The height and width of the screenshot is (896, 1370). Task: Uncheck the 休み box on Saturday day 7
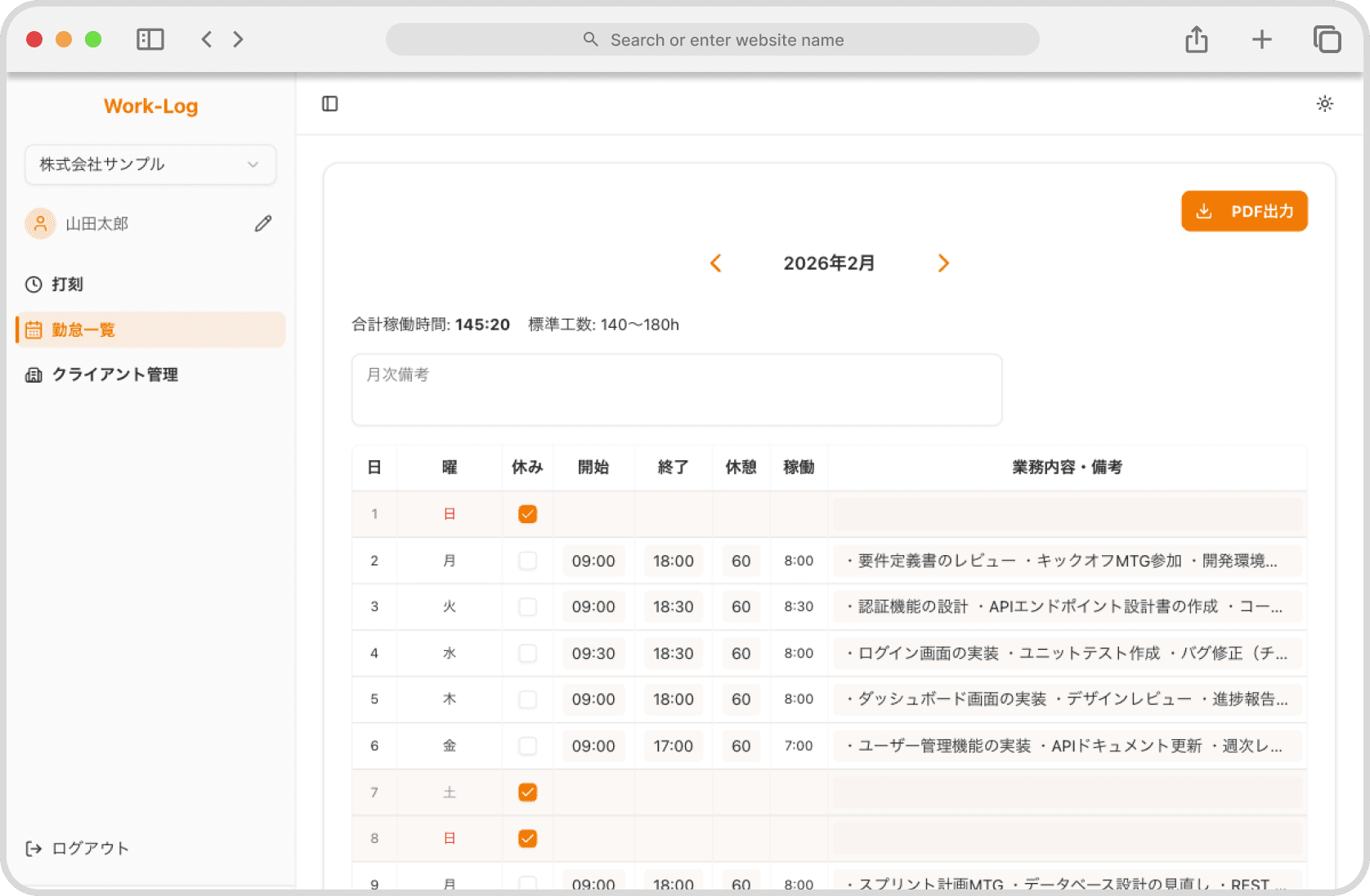pos(527,791)
